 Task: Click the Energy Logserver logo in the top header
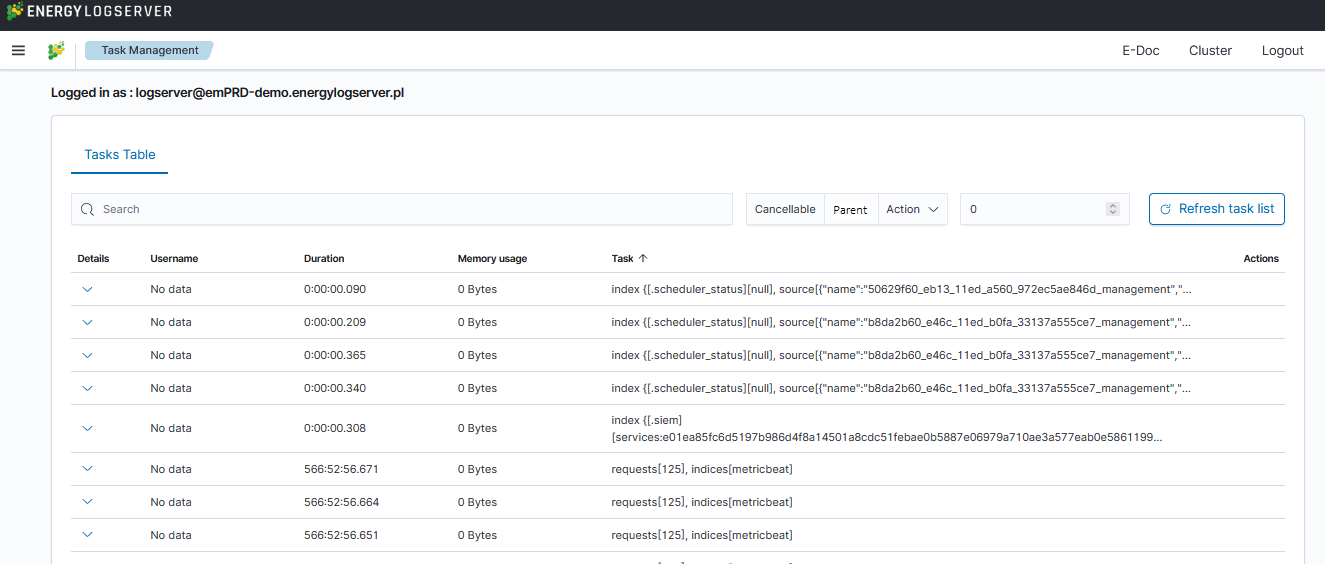click(89, 11)
